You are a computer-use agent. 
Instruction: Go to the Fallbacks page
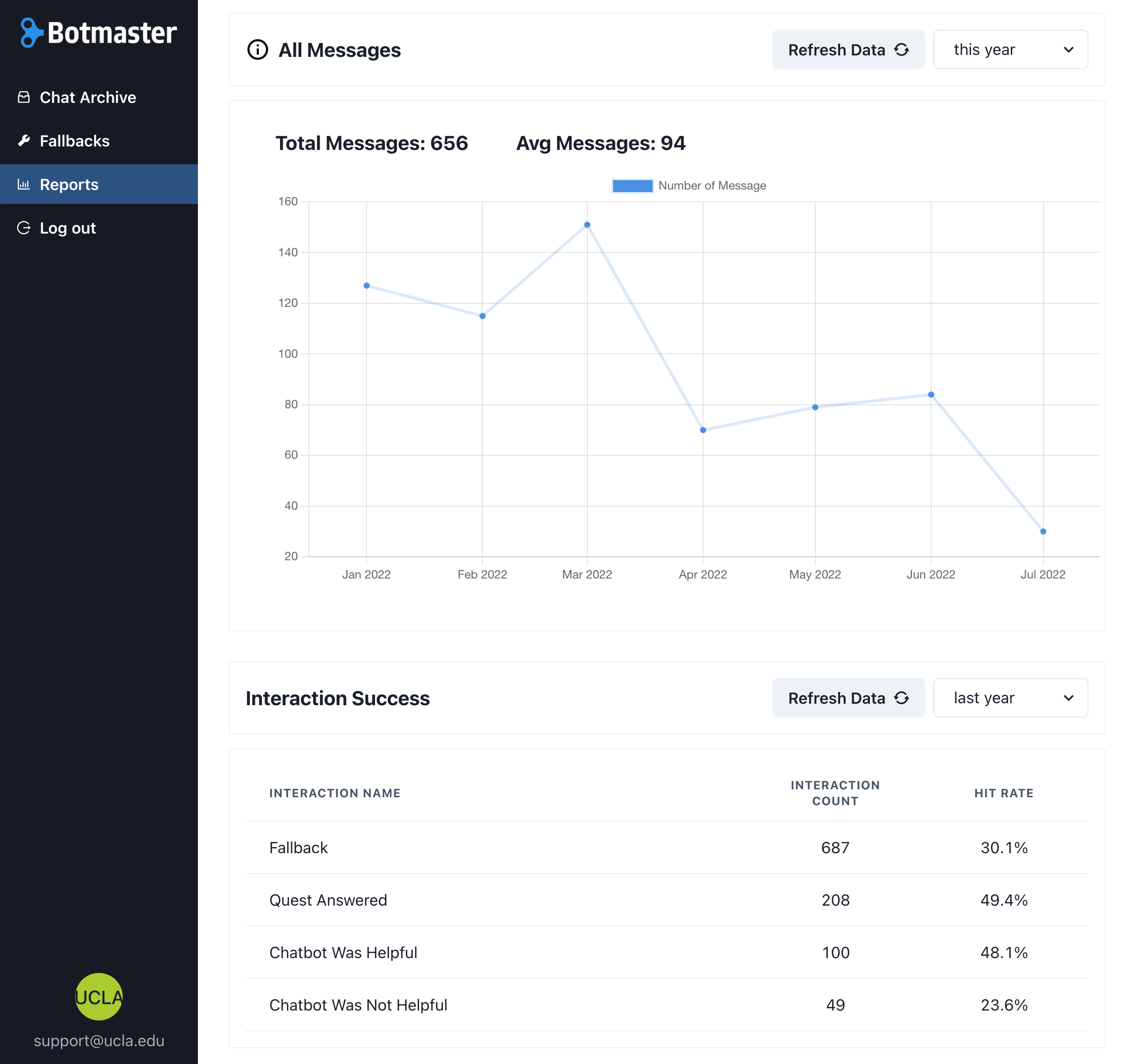tap(75, 141)
